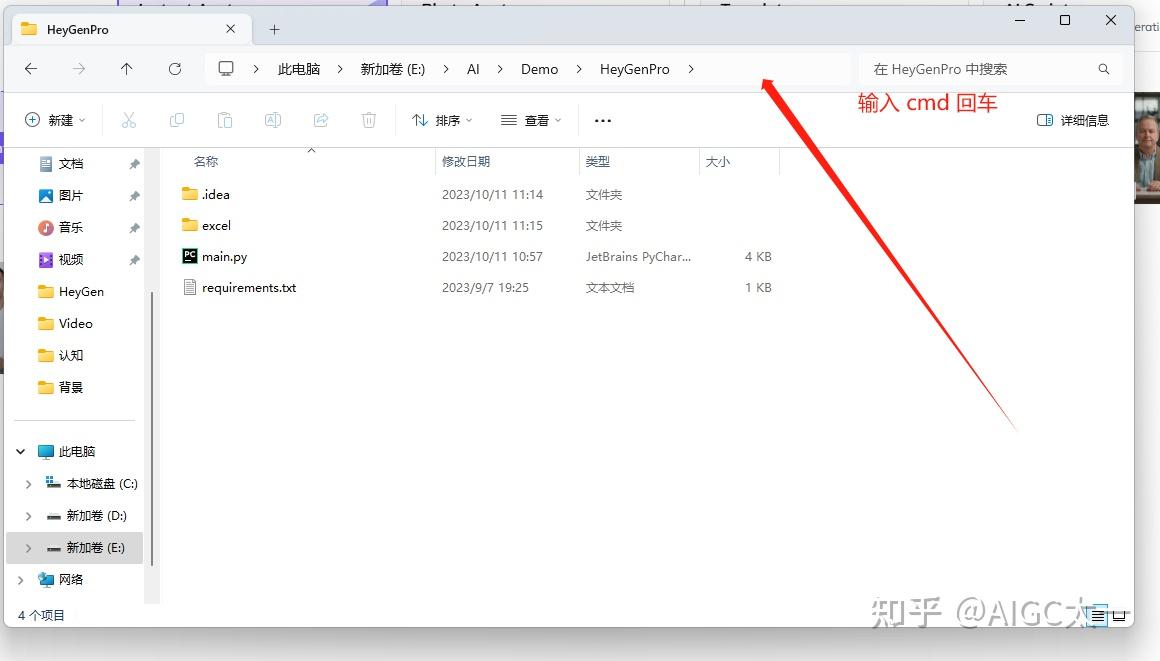Toggle the 详细信息 details pane

(x=1073, y=120)
